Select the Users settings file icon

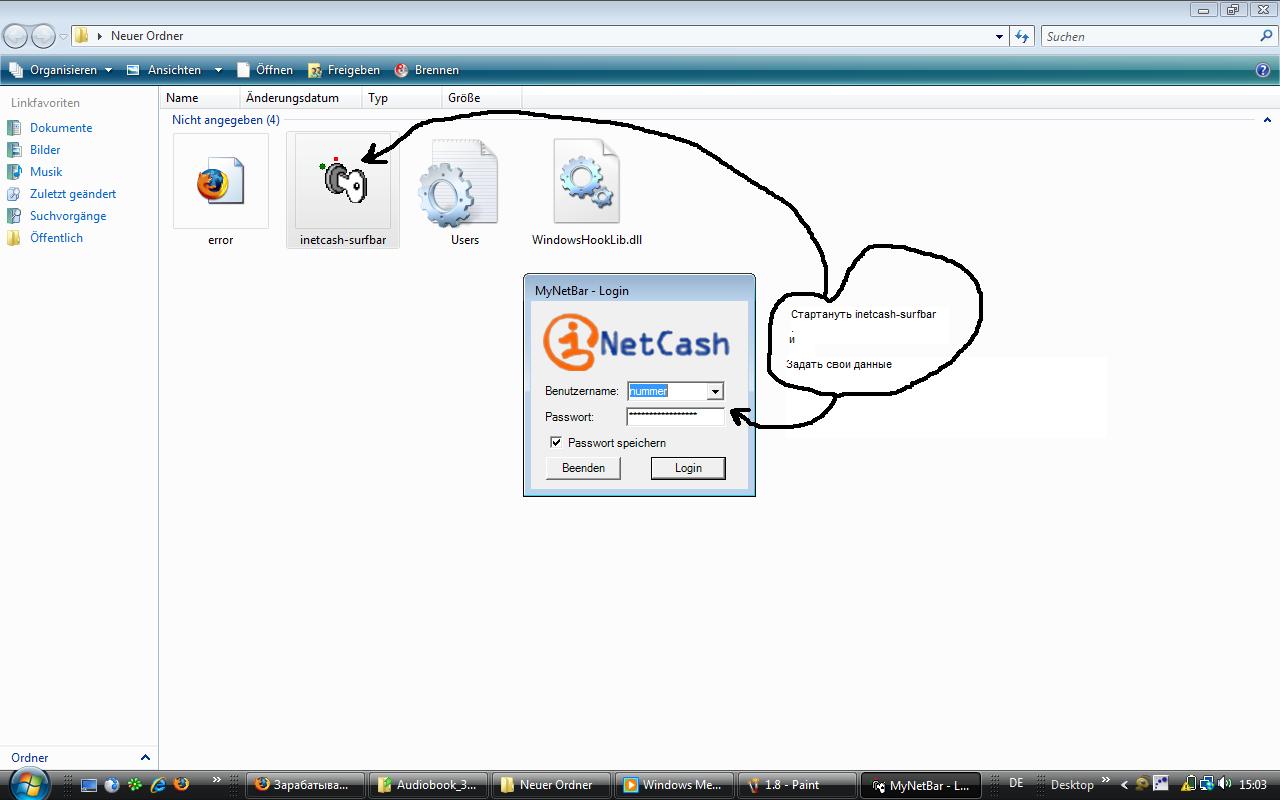point(458,183)
